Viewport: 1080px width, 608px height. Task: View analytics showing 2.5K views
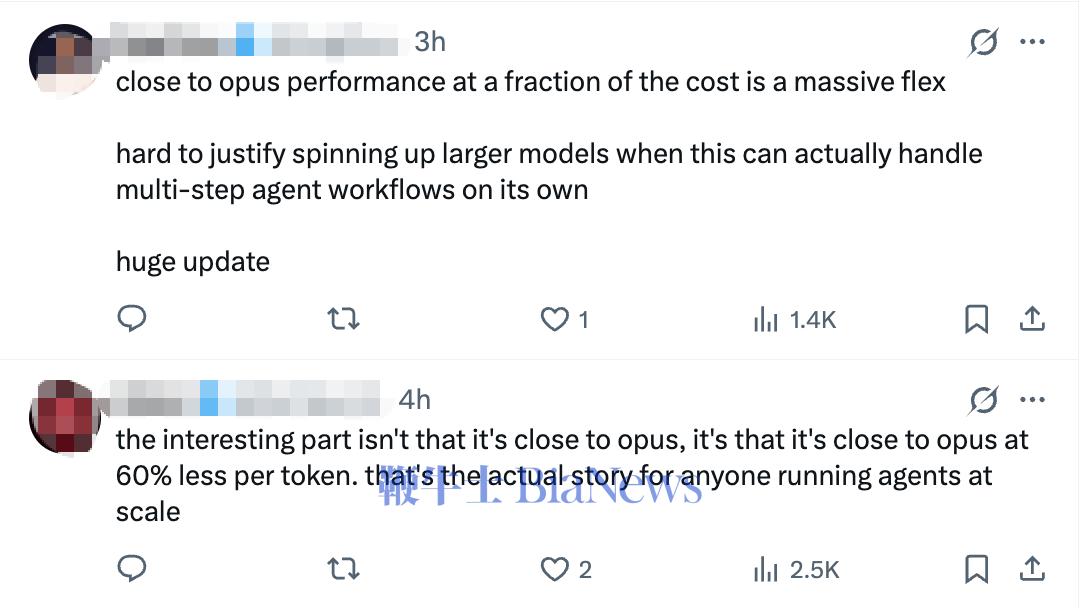click(796, 570)
